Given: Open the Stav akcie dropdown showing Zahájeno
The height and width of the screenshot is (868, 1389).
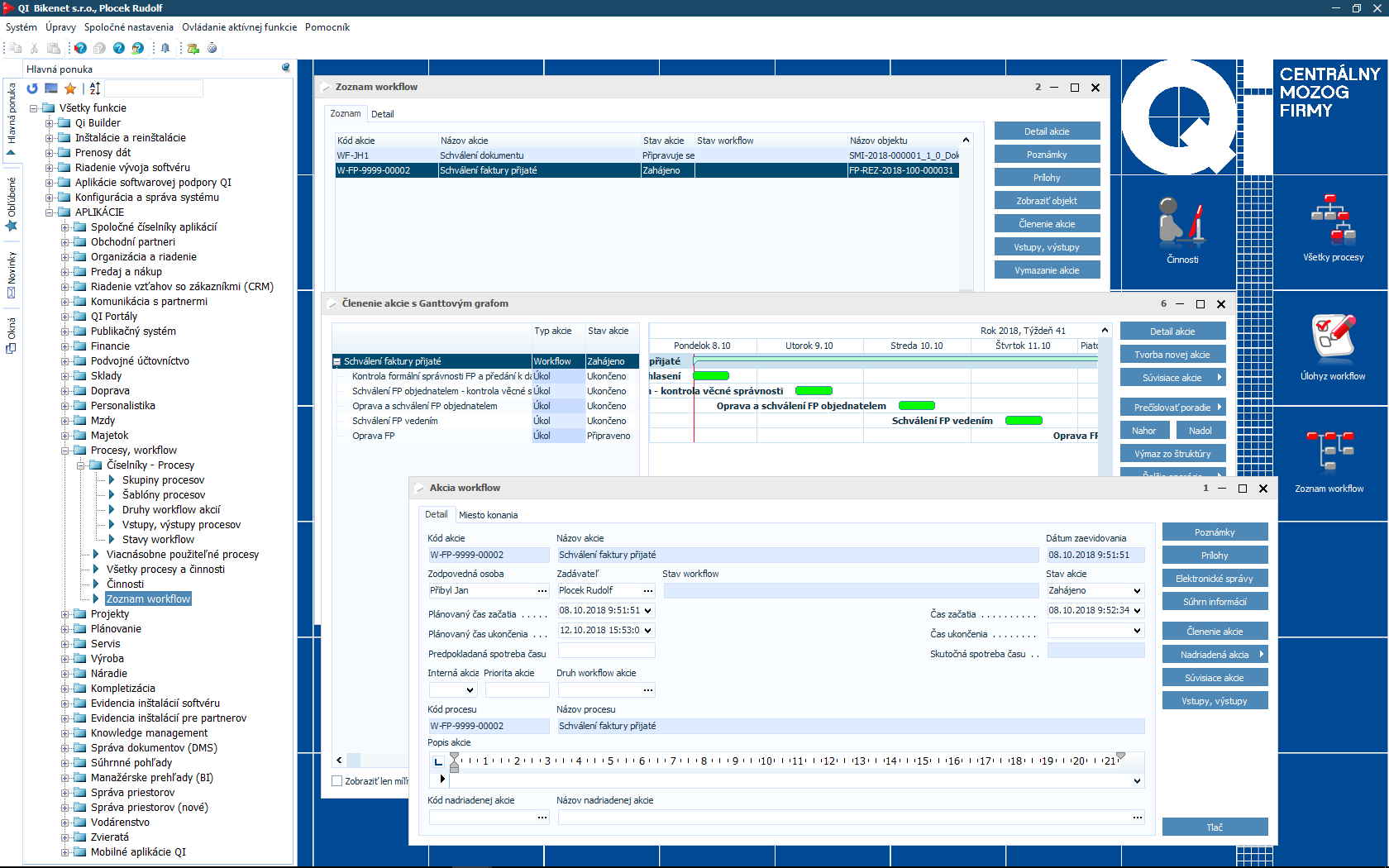Looking at the screenshot, I should tap(1137, 590).
